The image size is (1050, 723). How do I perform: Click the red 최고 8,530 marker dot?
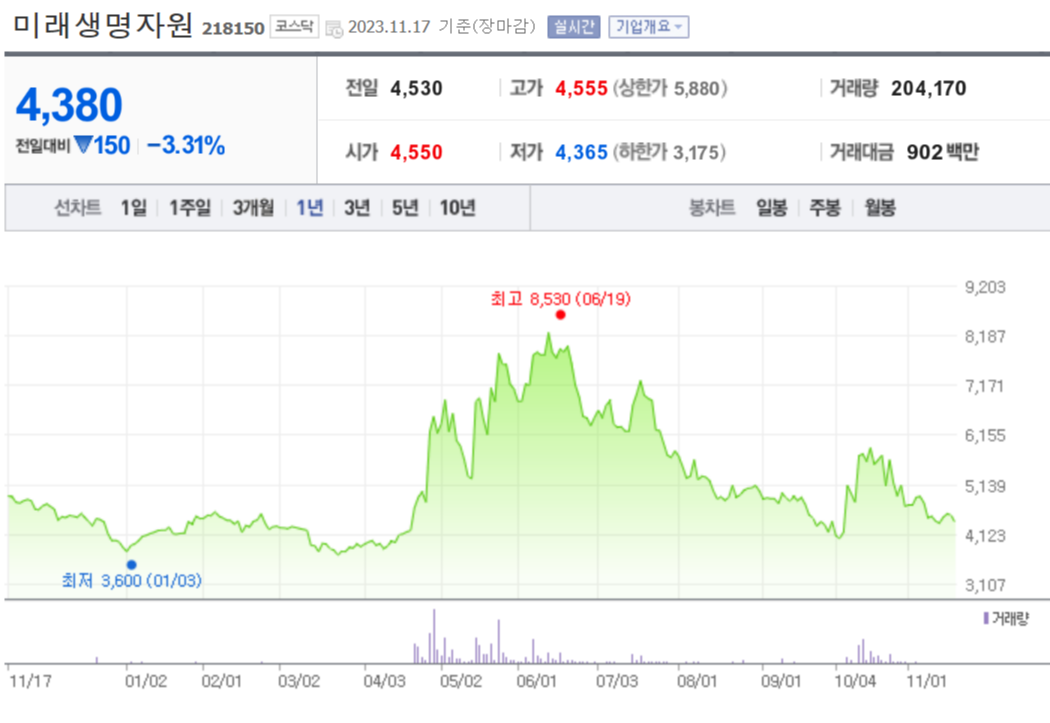560,315
